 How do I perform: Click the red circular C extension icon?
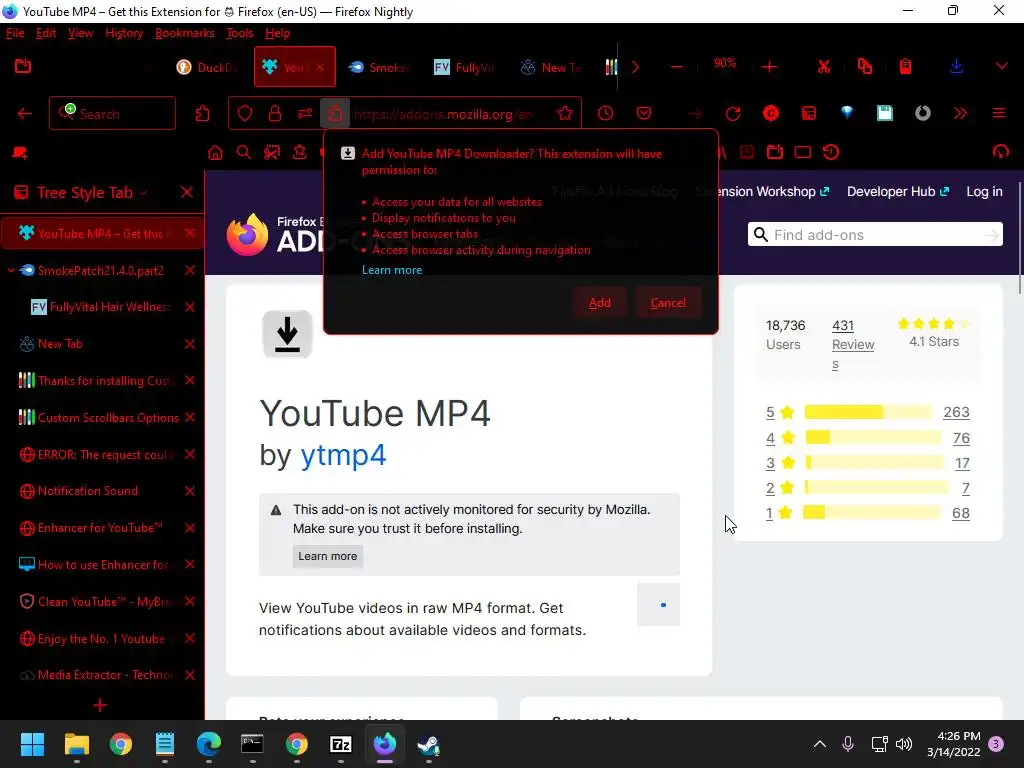pos(771,113)
